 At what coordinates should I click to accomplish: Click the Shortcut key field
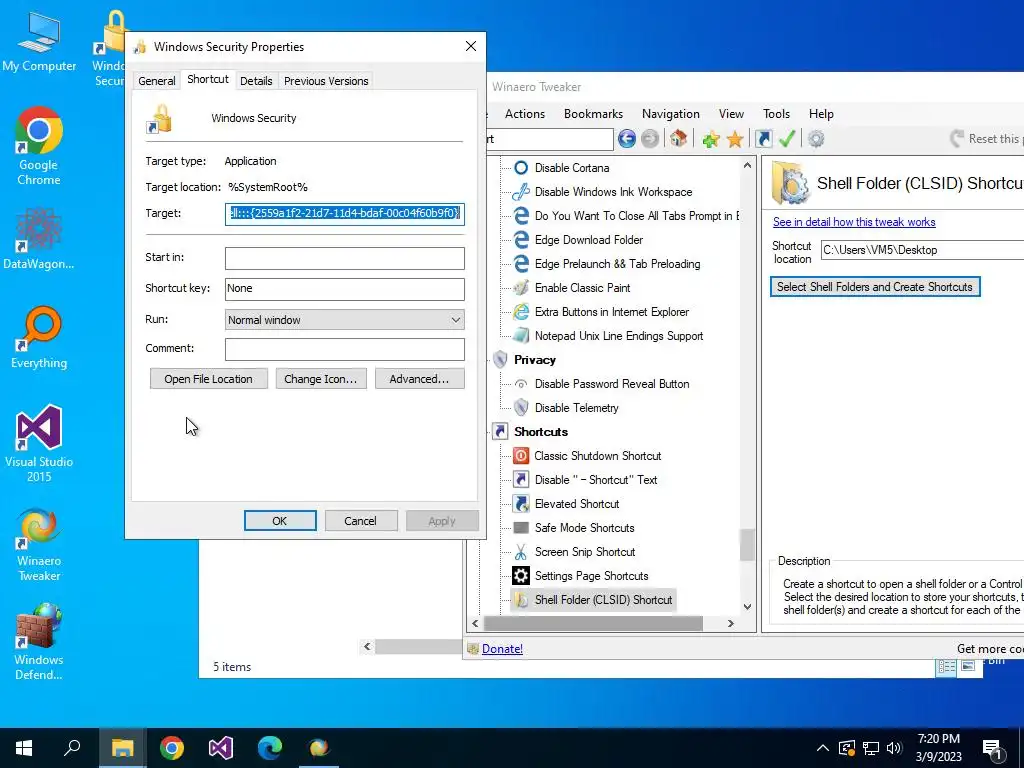344,289
